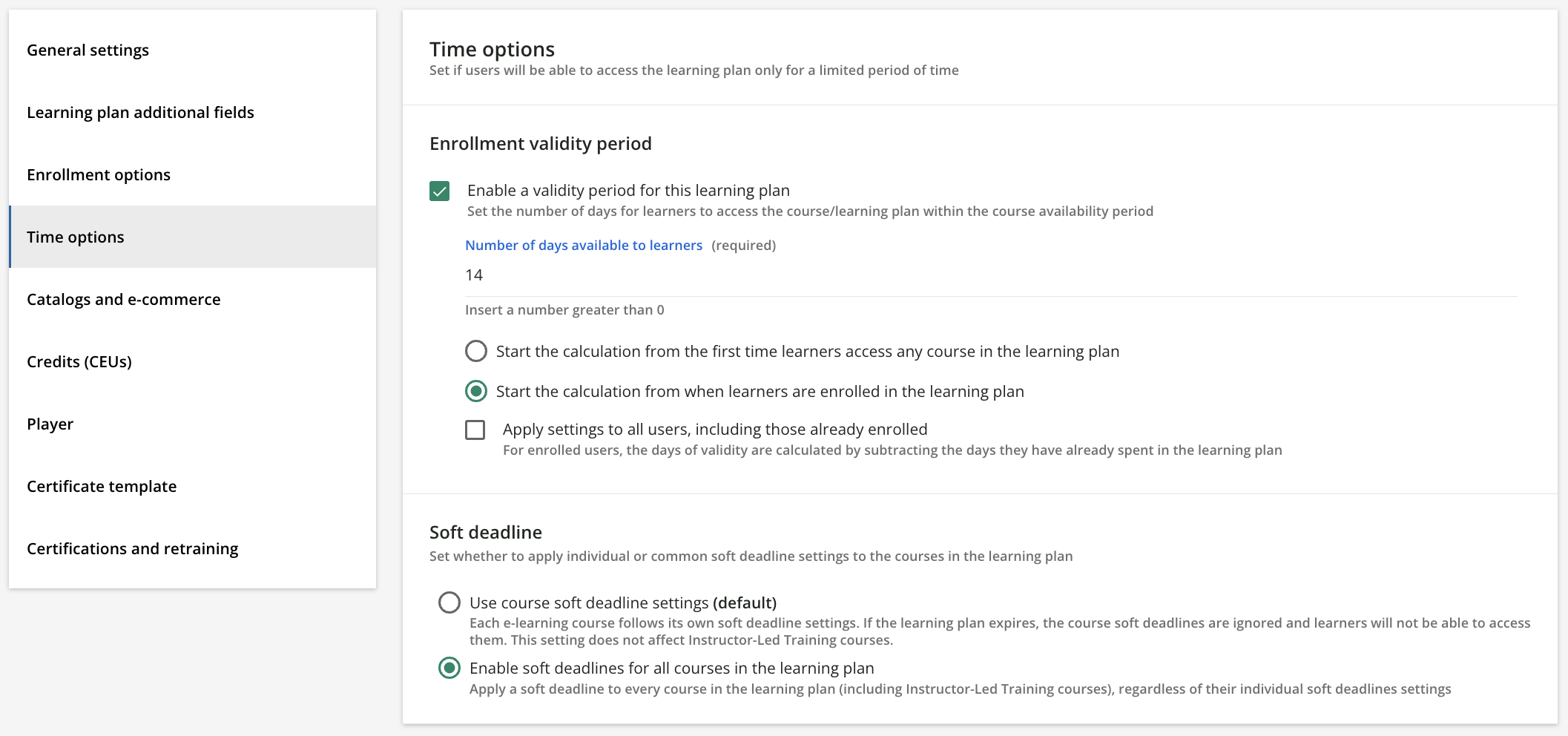Select the Time options sidebar item

[75, 237]
